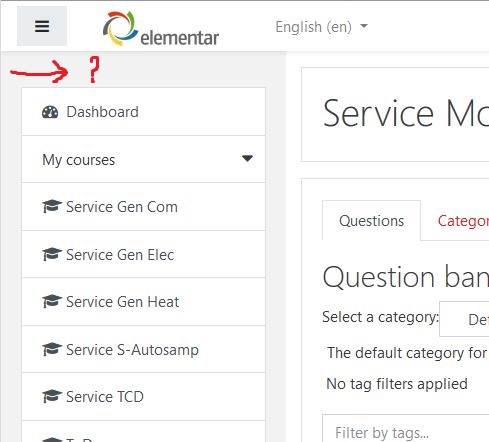Click graduation cap icon beside Service Gen Heat
489x442 pixels.
[52, 302]
